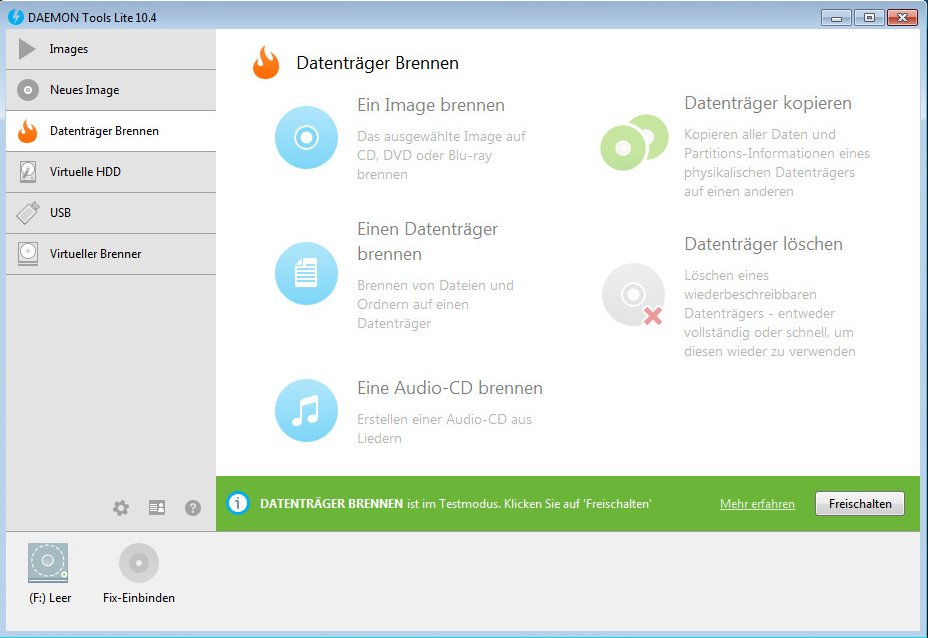This screenshot has height=638, width=928.
Task: Click the green double-disc copy icon
Action: [x=634, y=142]
